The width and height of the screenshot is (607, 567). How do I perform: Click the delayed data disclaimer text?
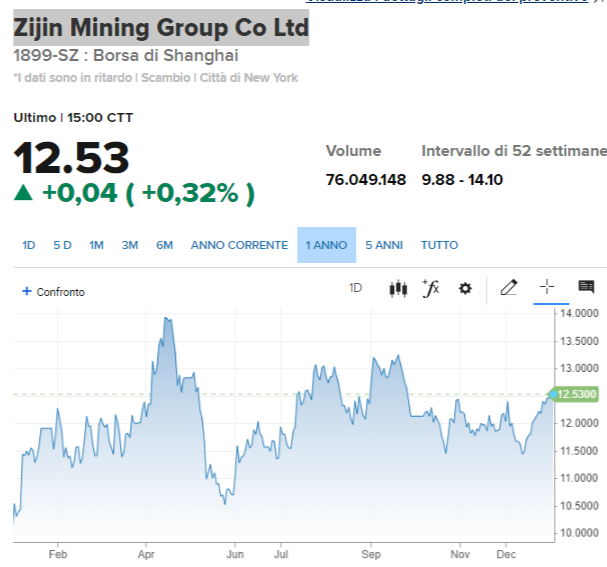tap(156, 78)
